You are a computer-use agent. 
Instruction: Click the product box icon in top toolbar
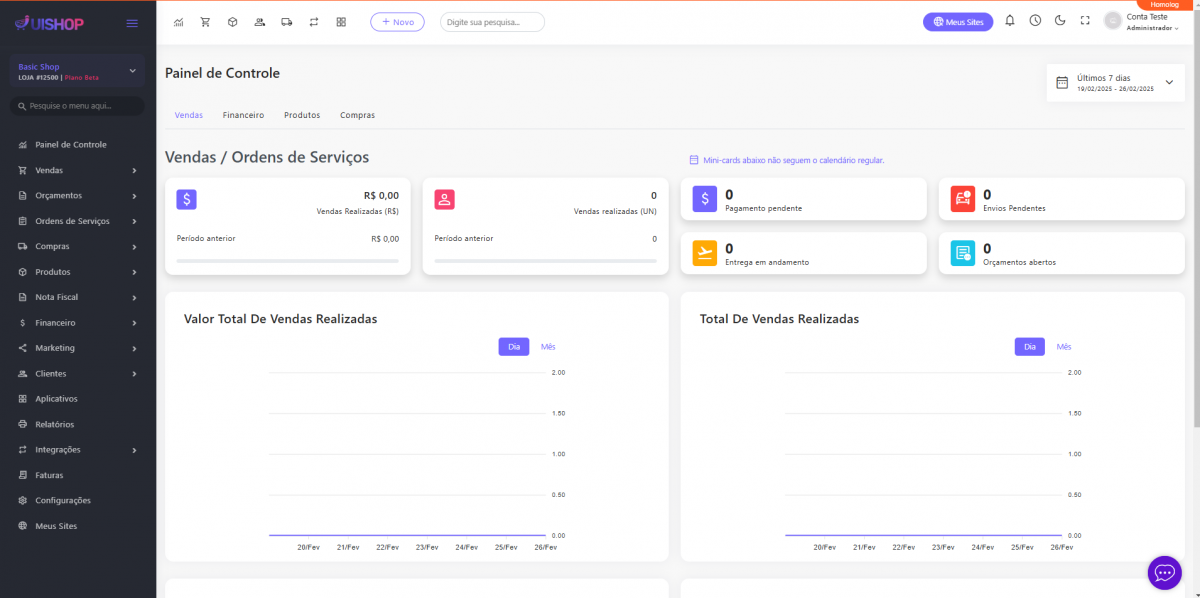click(232, 22)
